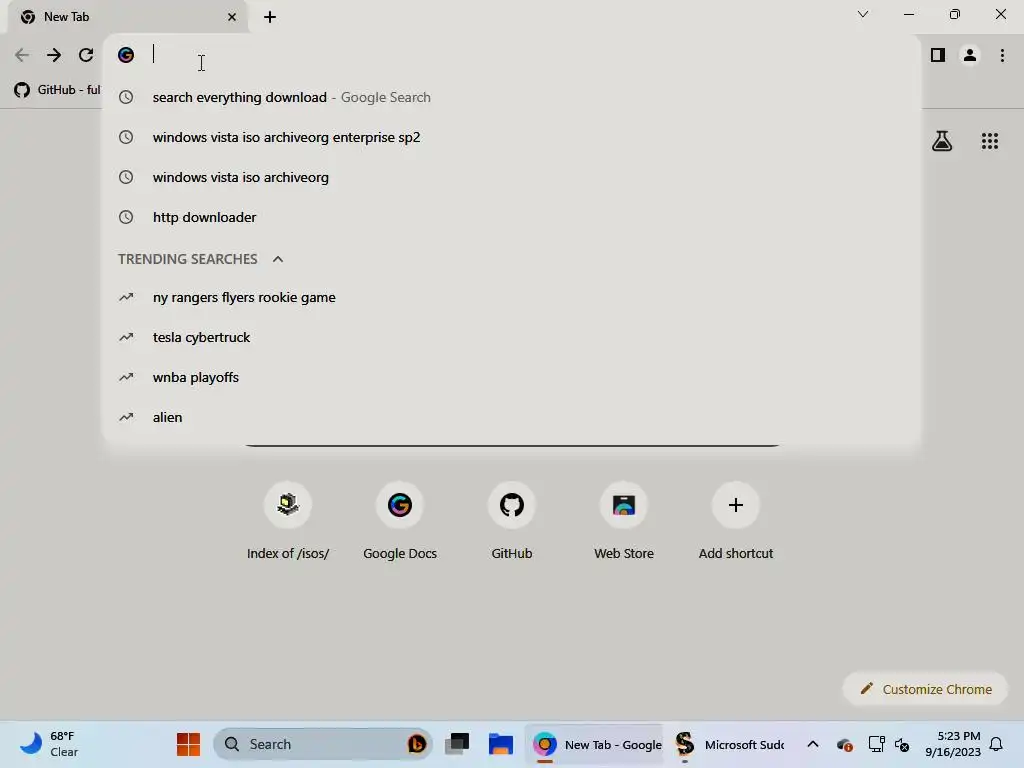The height and width of the screenshot is (768, 1024).
Task: Select trending search 'wnba playoffs'
Action: tap(512, 377)
